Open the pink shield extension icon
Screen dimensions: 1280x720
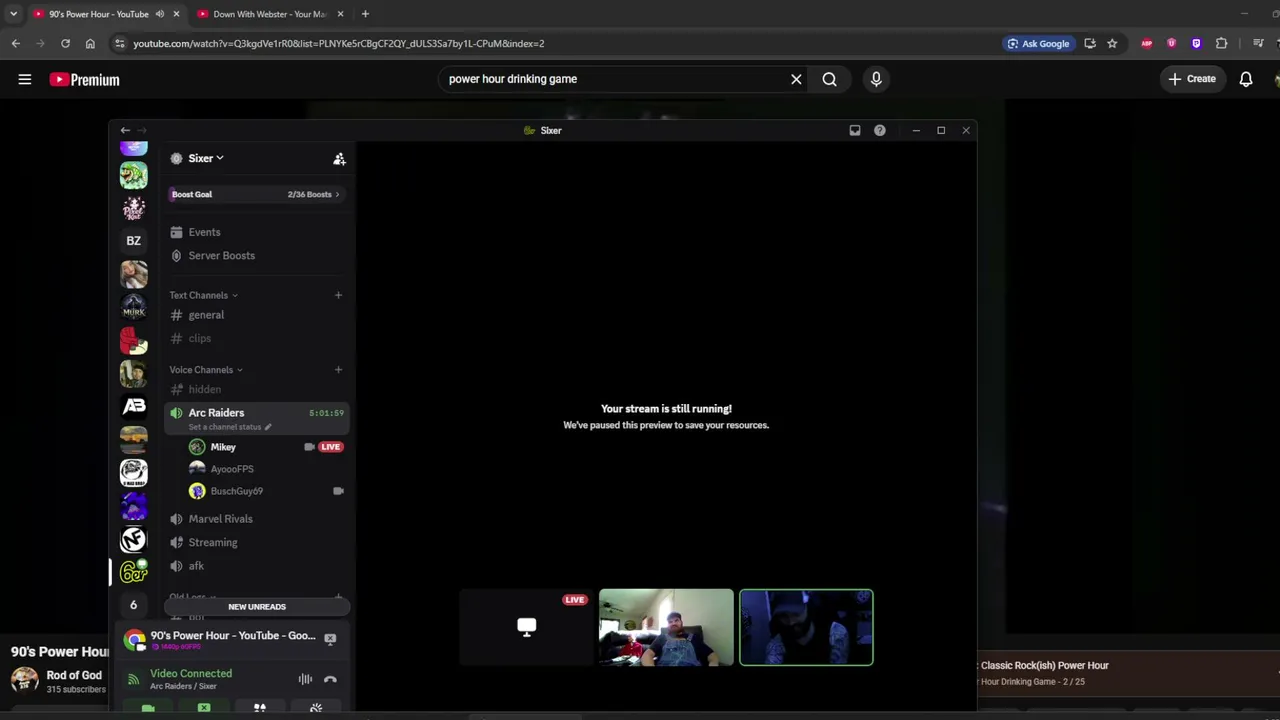pos(1172,44)
